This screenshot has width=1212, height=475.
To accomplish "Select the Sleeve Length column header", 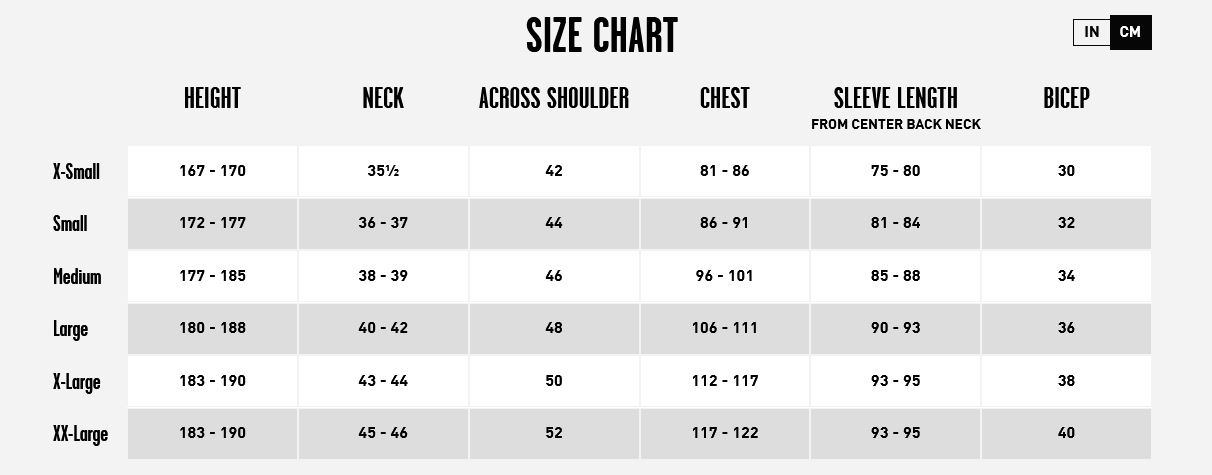I will coord(895,98).
